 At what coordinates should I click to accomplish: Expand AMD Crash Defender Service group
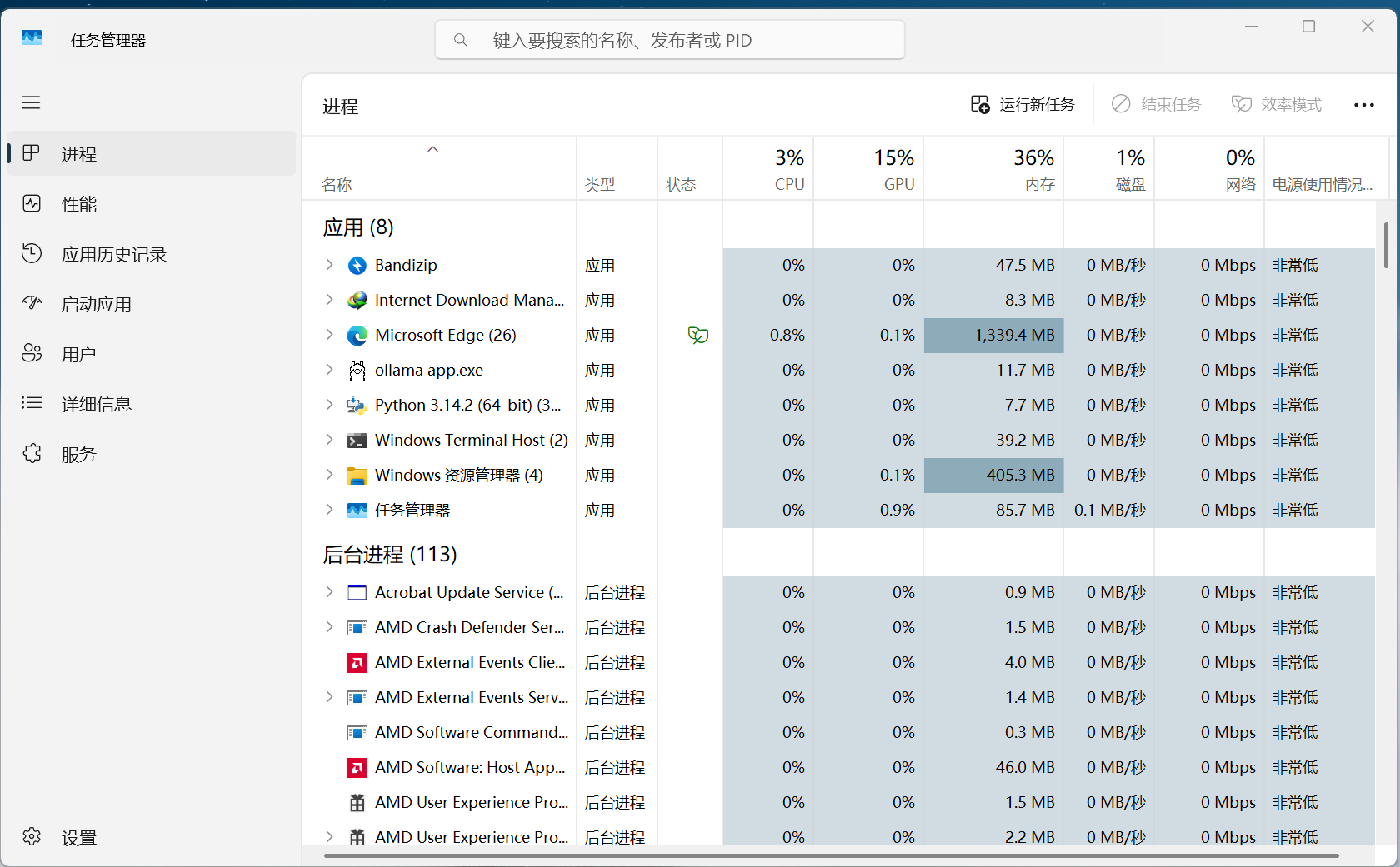coord(330,627)
